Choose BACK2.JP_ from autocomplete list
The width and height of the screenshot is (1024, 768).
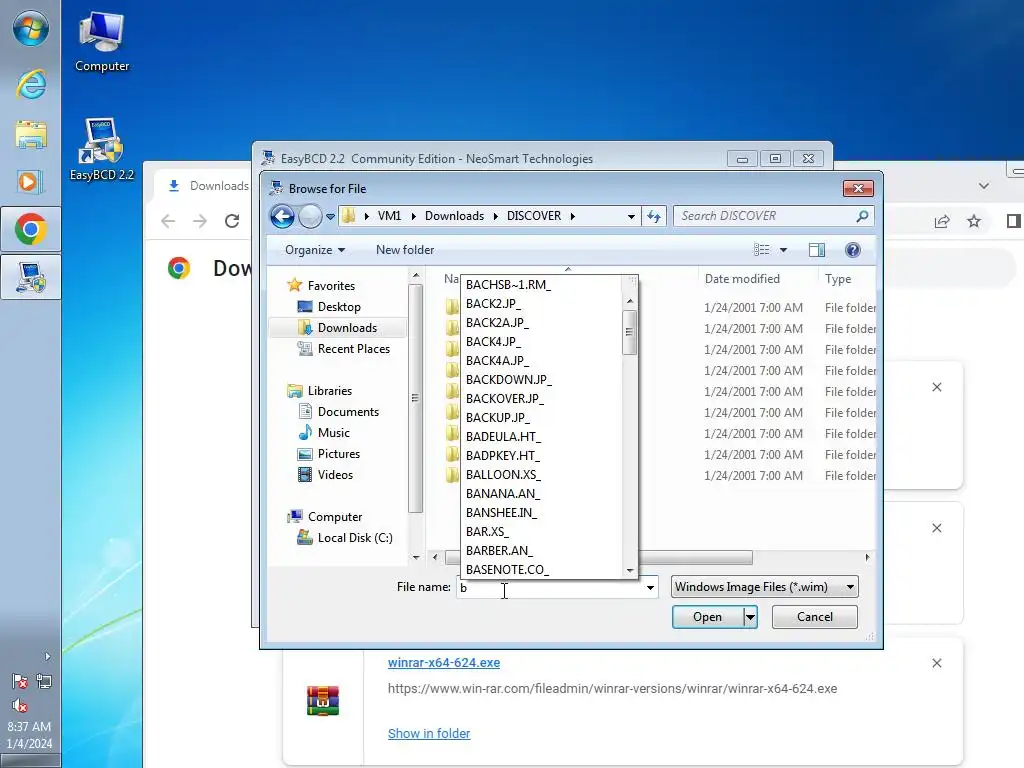point(542,304)
